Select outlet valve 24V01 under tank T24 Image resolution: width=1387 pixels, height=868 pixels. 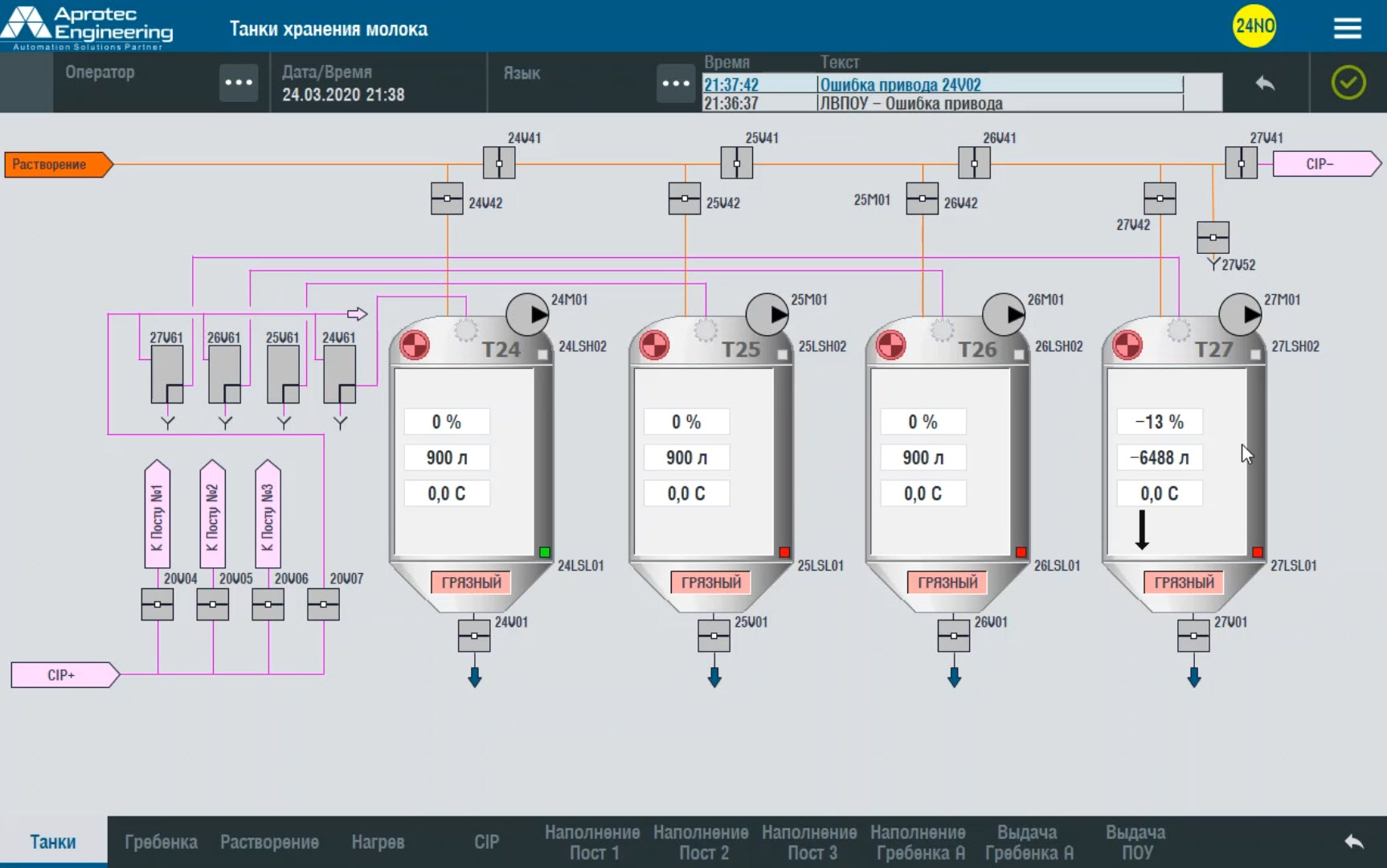click(473, 635)
